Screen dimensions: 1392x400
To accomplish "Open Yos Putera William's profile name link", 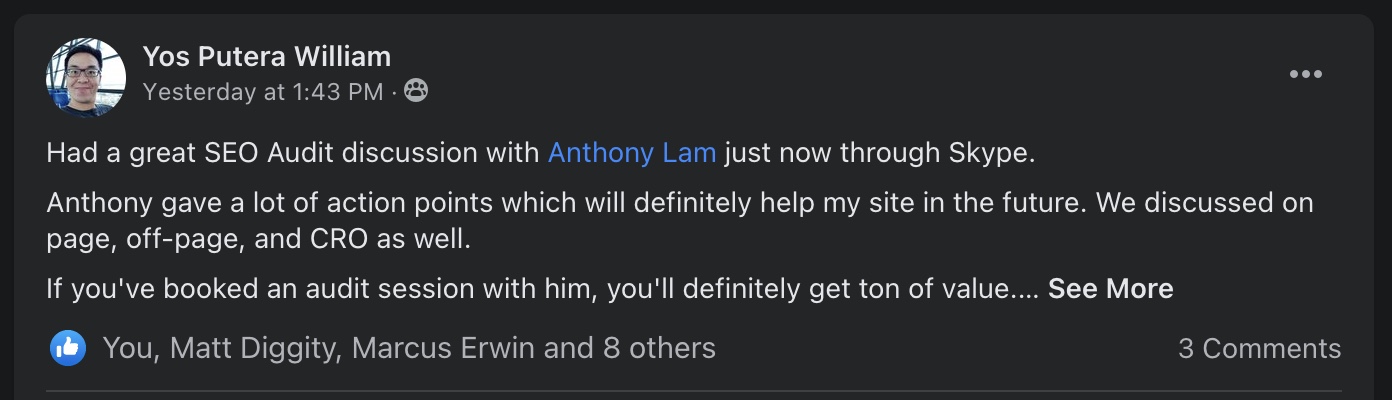I will tap(266, 56).
